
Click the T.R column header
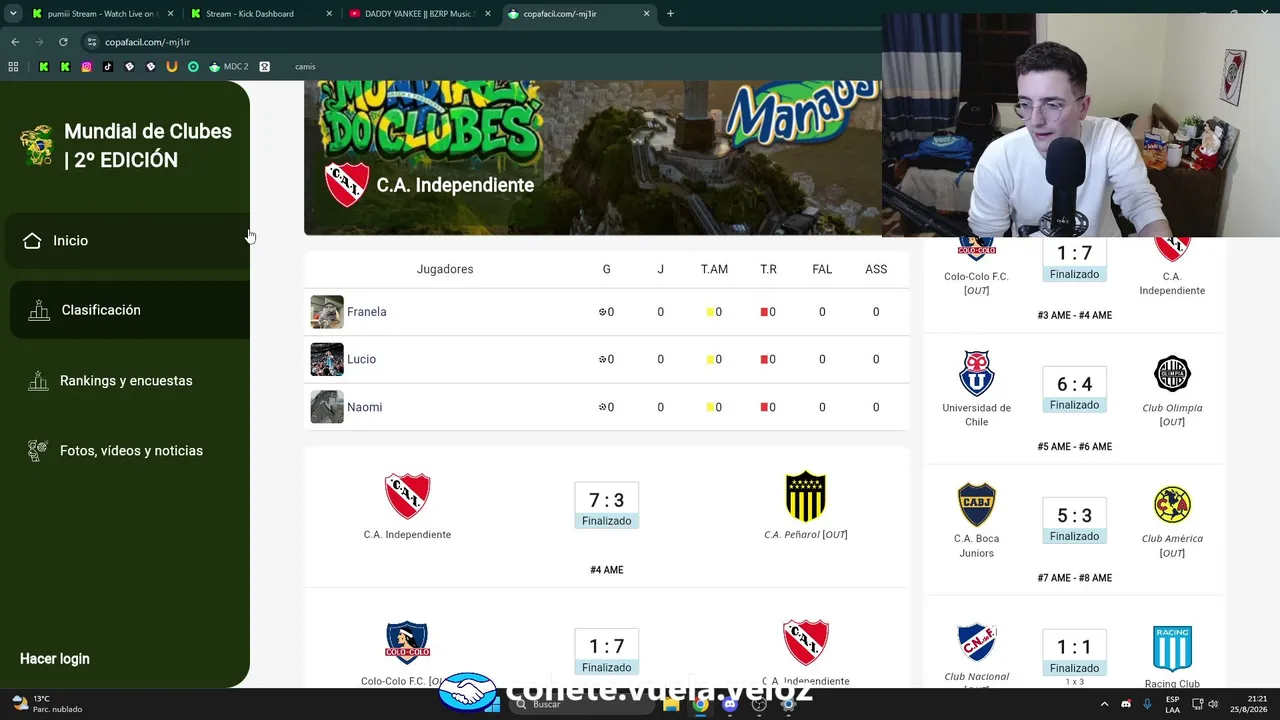coord(768,269)
